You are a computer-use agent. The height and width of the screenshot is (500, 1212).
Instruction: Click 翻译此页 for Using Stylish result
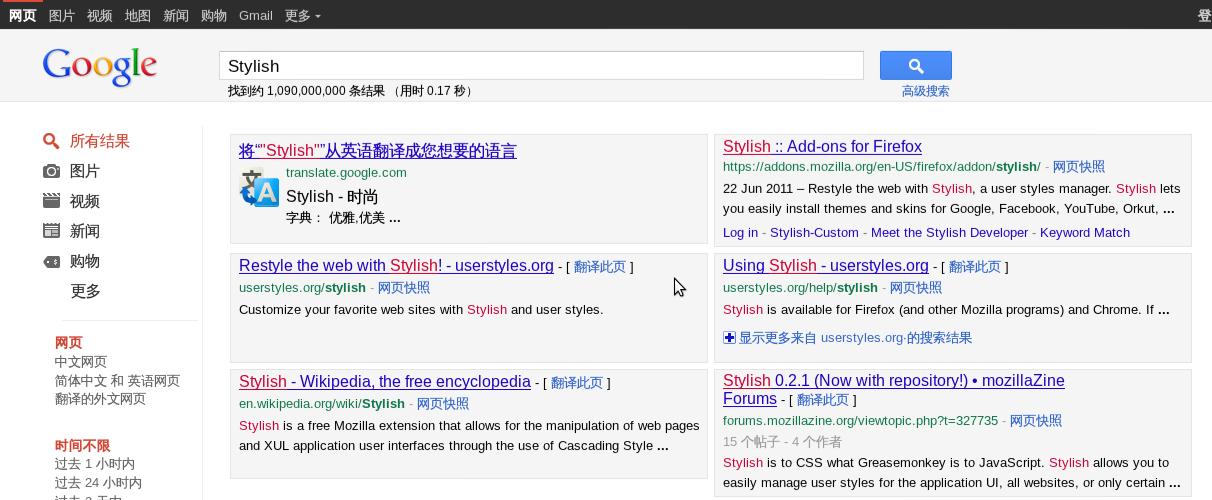(x=975, y=267)
